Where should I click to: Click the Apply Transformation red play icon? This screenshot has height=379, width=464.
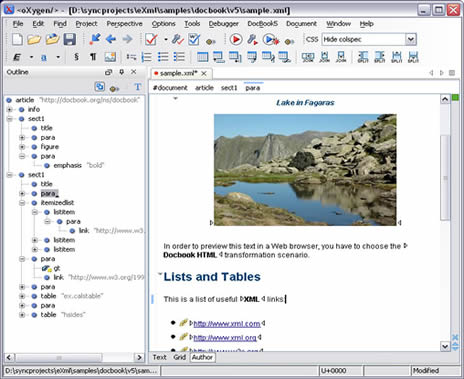(x=236, y=39)
